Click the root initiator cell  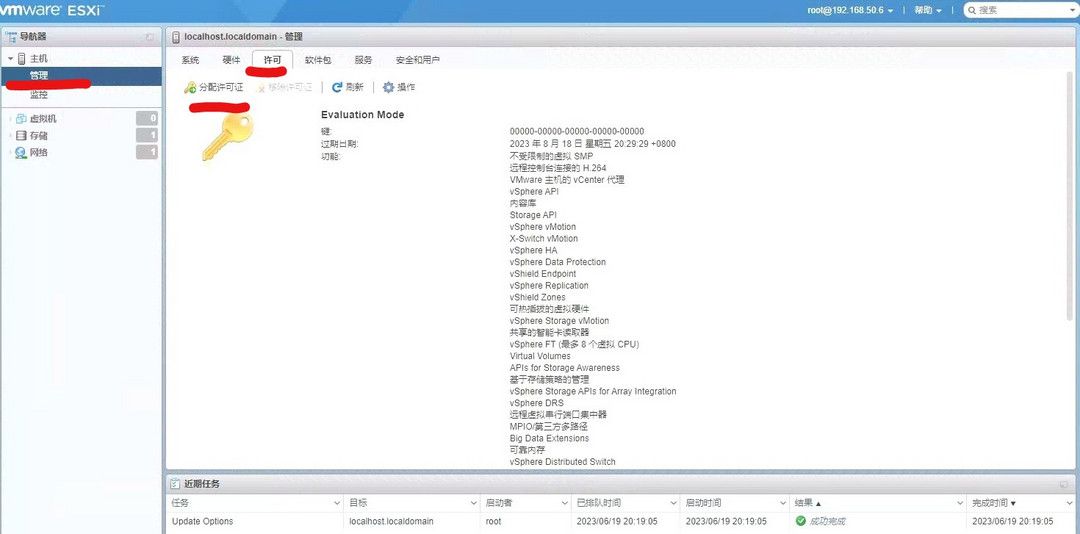tap(493, 521)
